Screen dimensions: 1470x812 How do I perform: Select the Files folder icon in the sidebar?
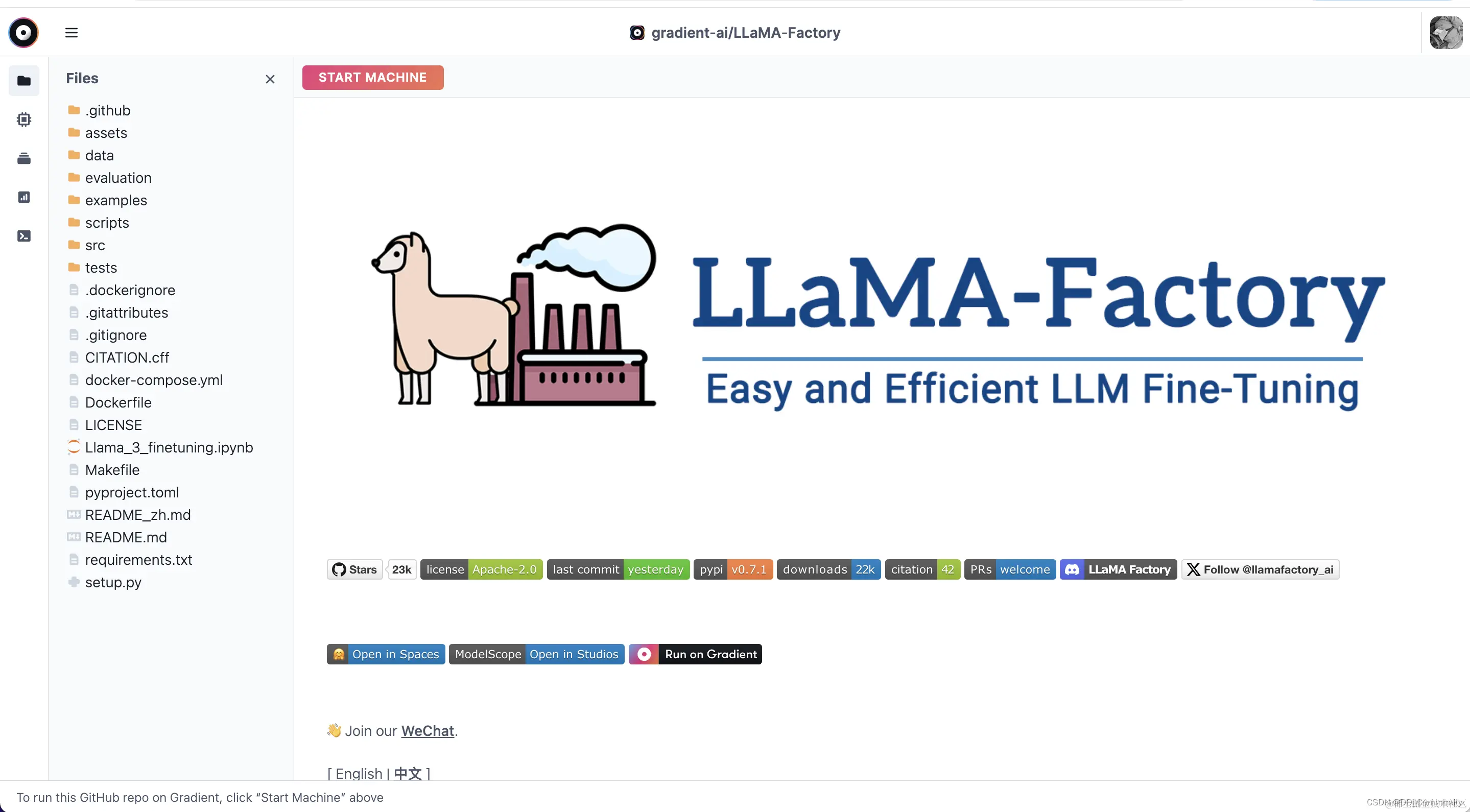coord(24,81)
